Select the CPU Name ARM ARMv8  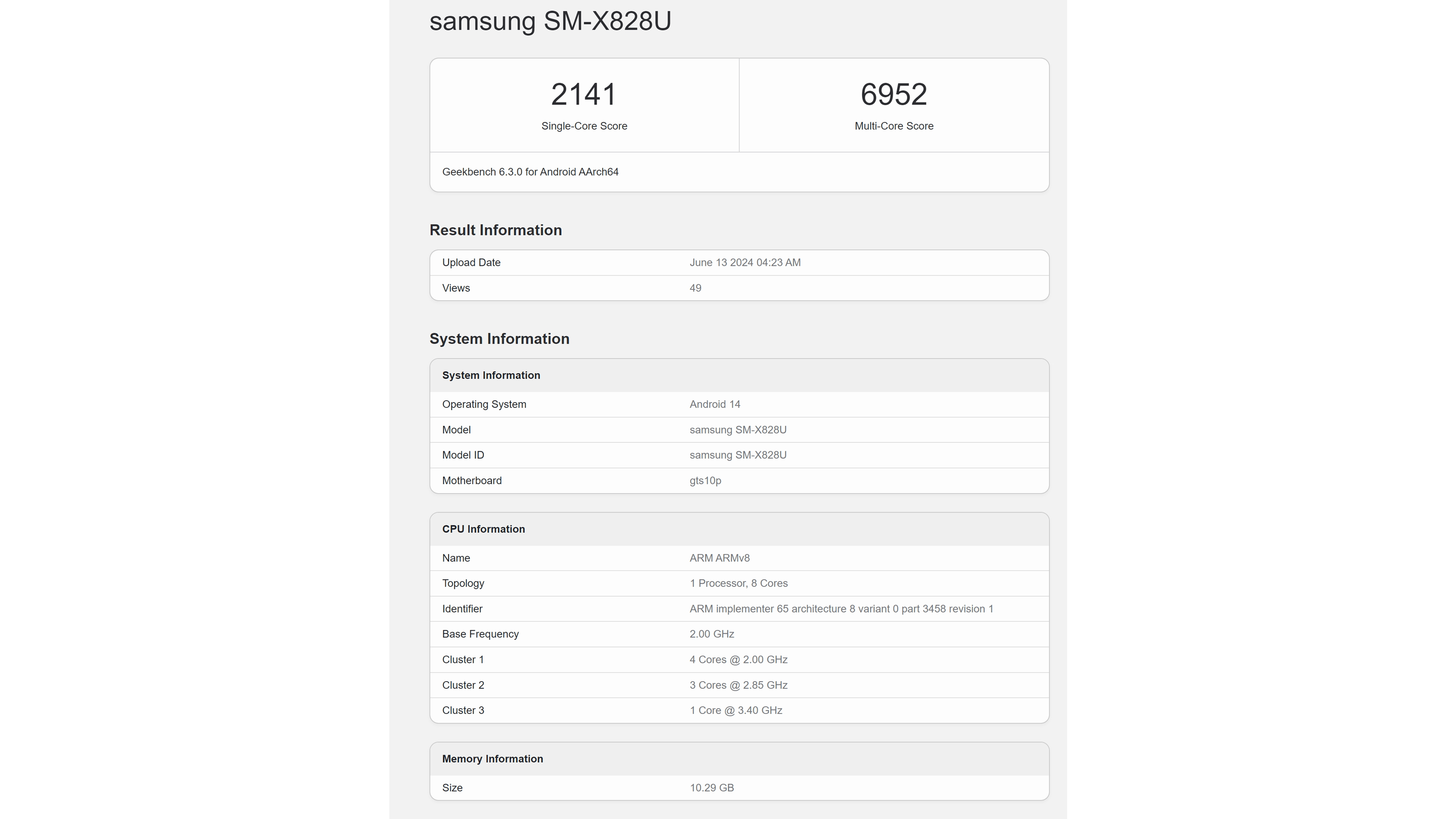tap(719, 558)
